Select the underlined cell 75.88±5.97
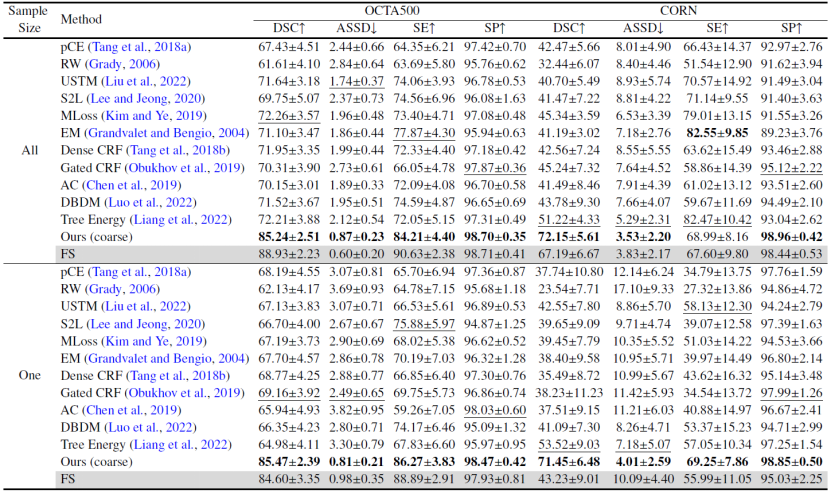This screenshot has height=493, width=831. pos(424,323)
